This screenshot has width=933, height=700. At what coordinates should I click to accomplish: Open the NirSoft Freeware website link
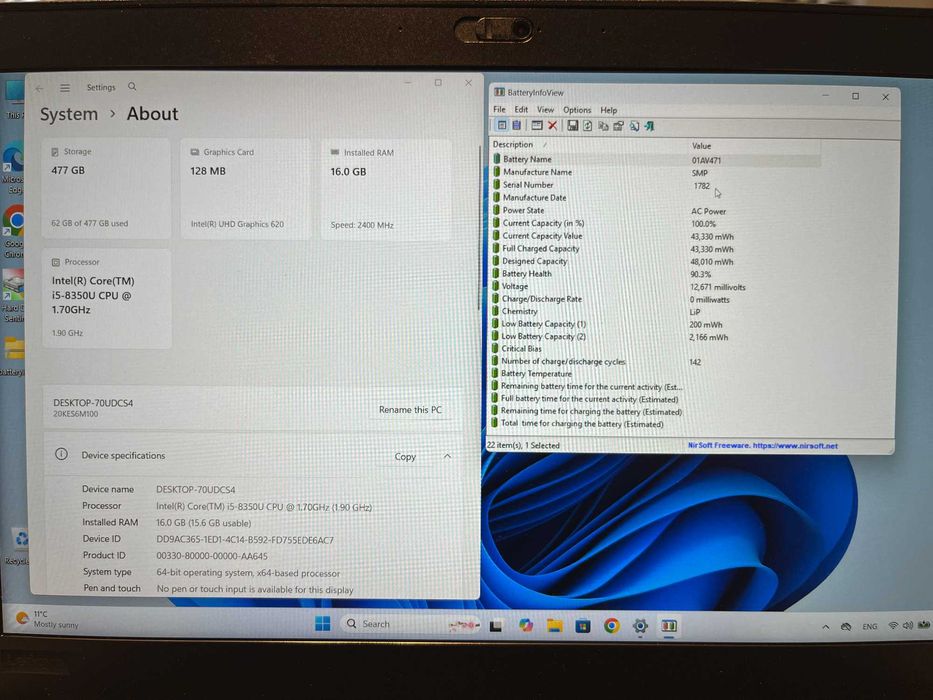(763, 445)
